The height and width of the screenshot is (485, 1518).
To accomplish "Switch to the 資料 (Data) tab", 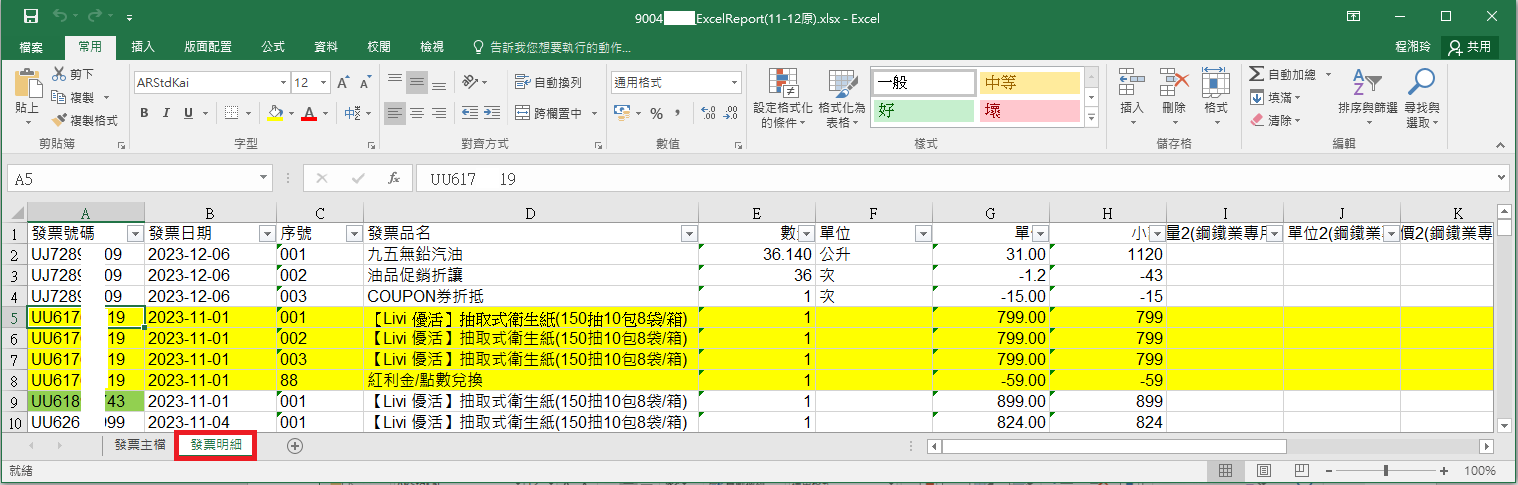I will tap(326, 47).
